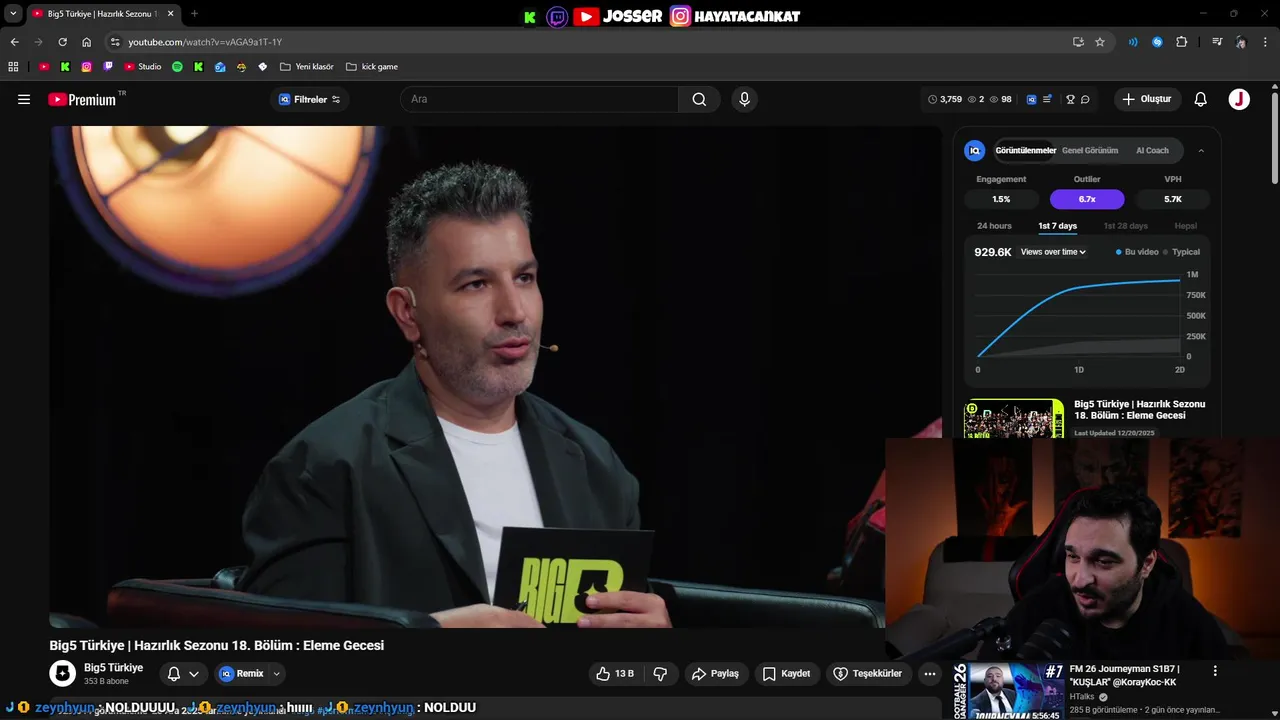1280x720 pixels.
Task: Reload the current page
Action: [63, 42]
